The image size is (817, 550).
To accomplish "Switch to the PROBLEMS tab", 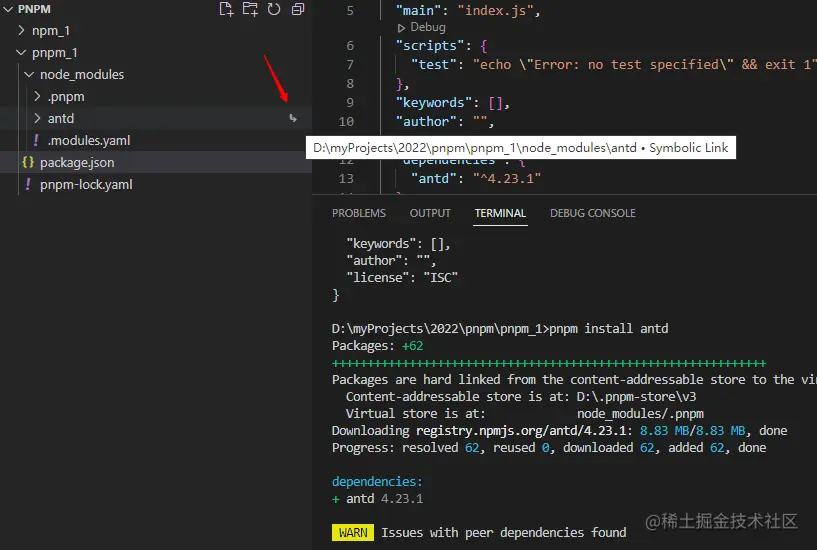I will point(359,213).
